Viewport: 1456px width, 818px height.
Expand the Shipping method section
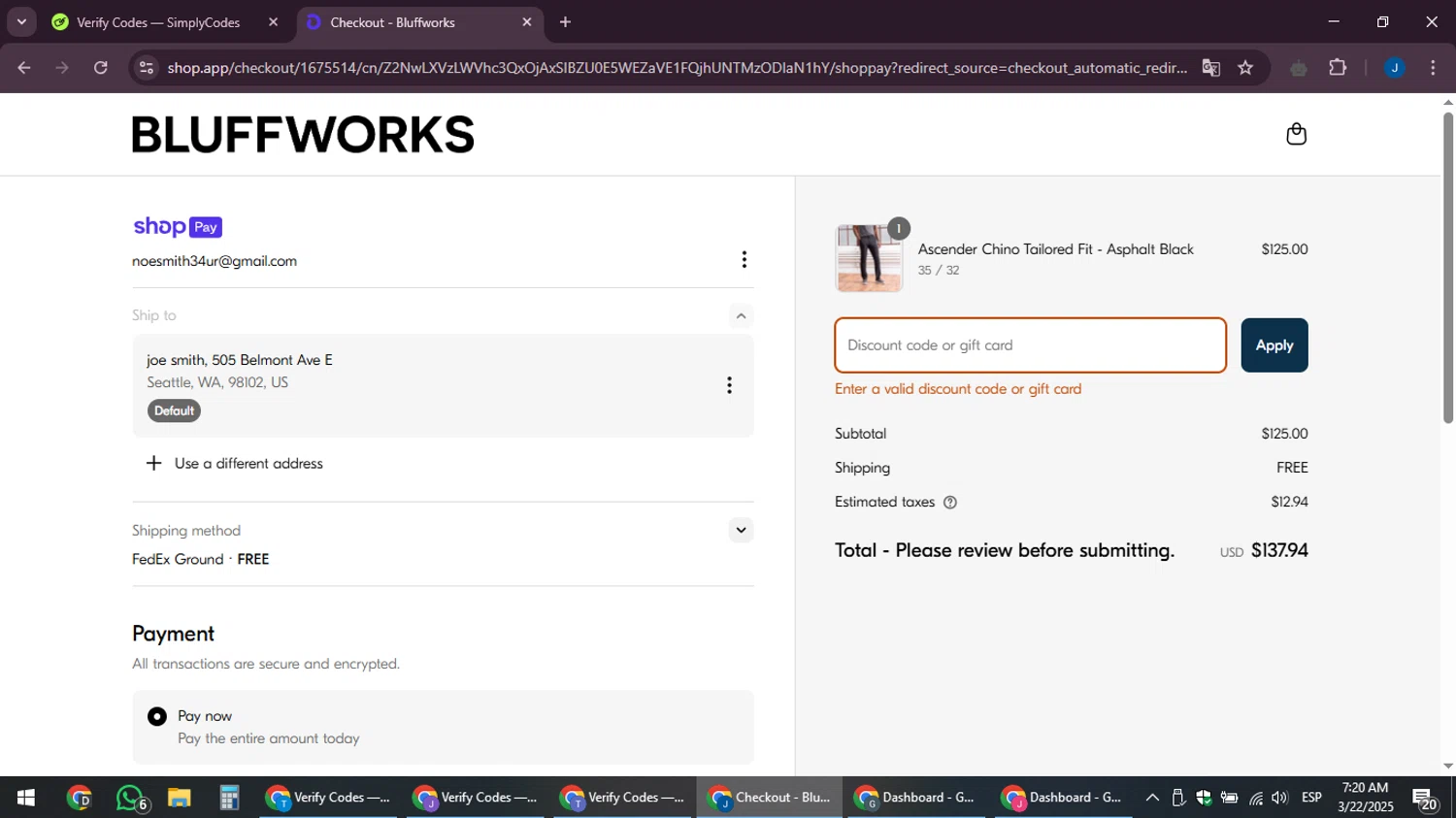tap(741, 530)
